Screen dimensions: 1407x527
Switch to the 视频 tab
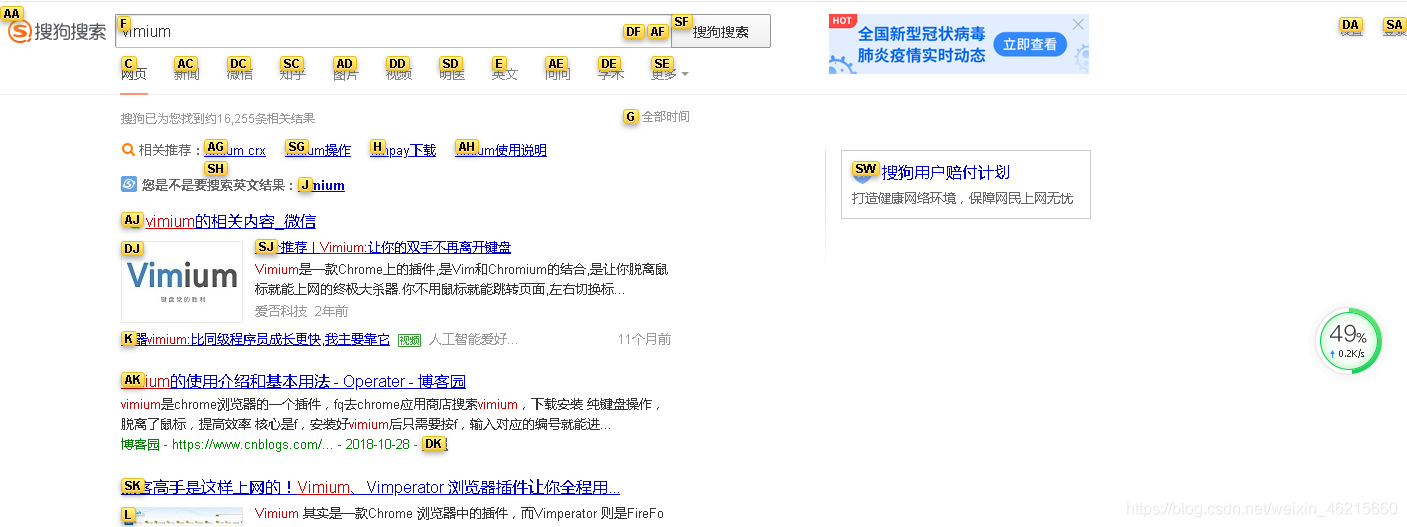[x=399, y=74]
